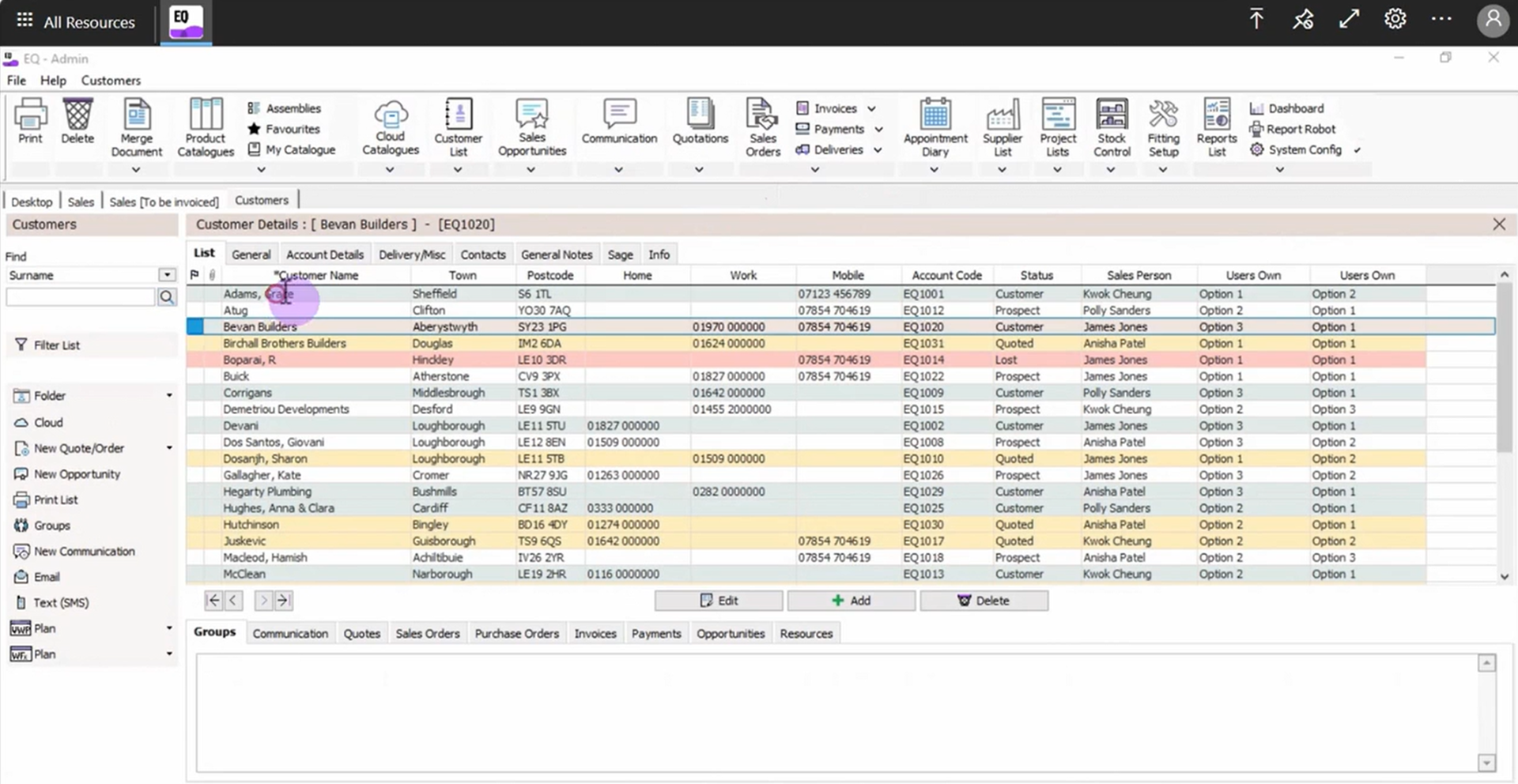This screenshot has width=1518, height=784.
Task: Open Sales Opportunities
Action: [532, 127]
